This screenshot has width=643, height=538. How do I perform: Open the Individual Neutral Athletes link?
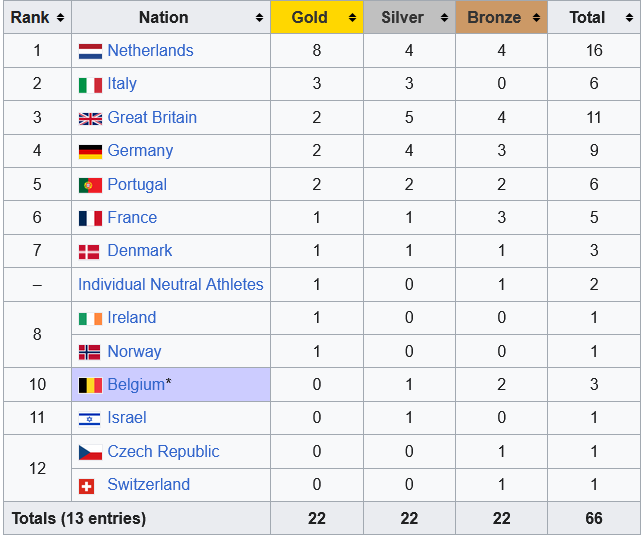tap(171, 285)
